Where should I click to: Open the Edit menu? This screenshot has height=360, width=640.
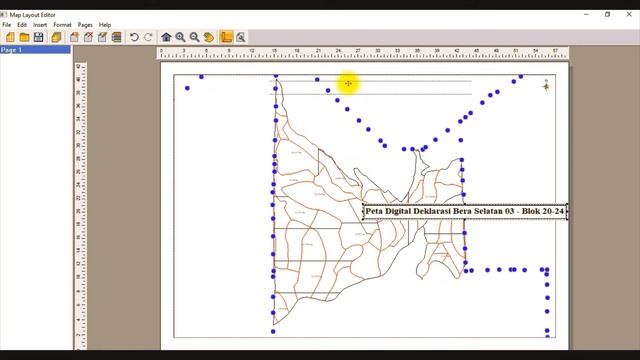point(22,25)
